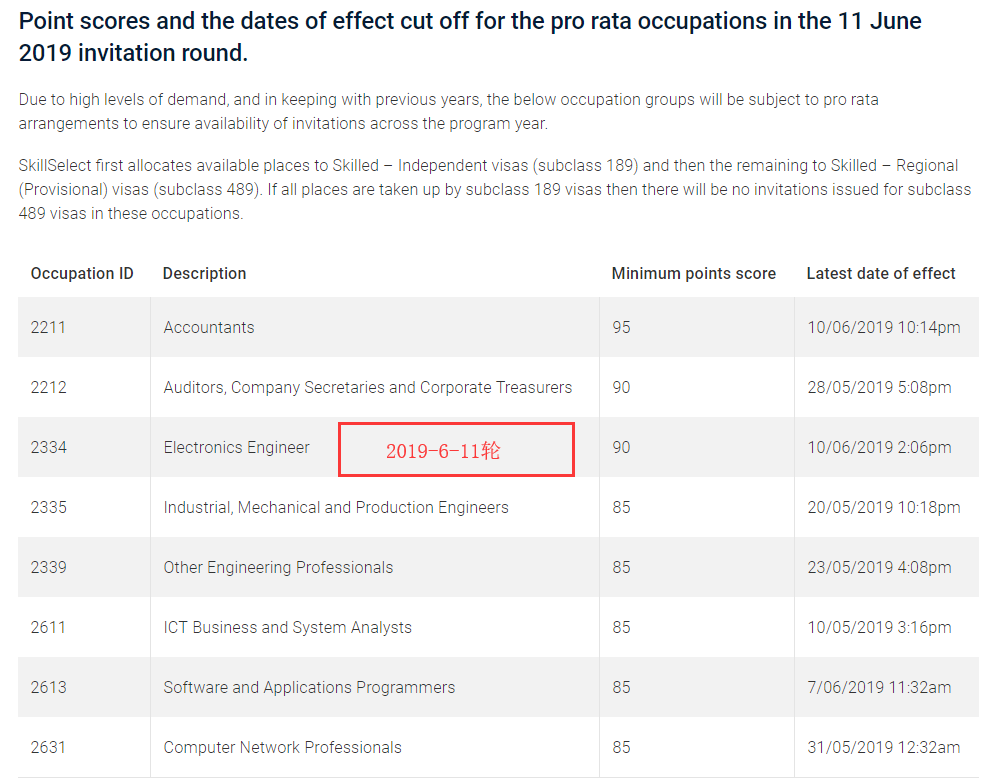1000x784 pixels.
Task: Click the Minimum points score header
Action: click(693, 273)
